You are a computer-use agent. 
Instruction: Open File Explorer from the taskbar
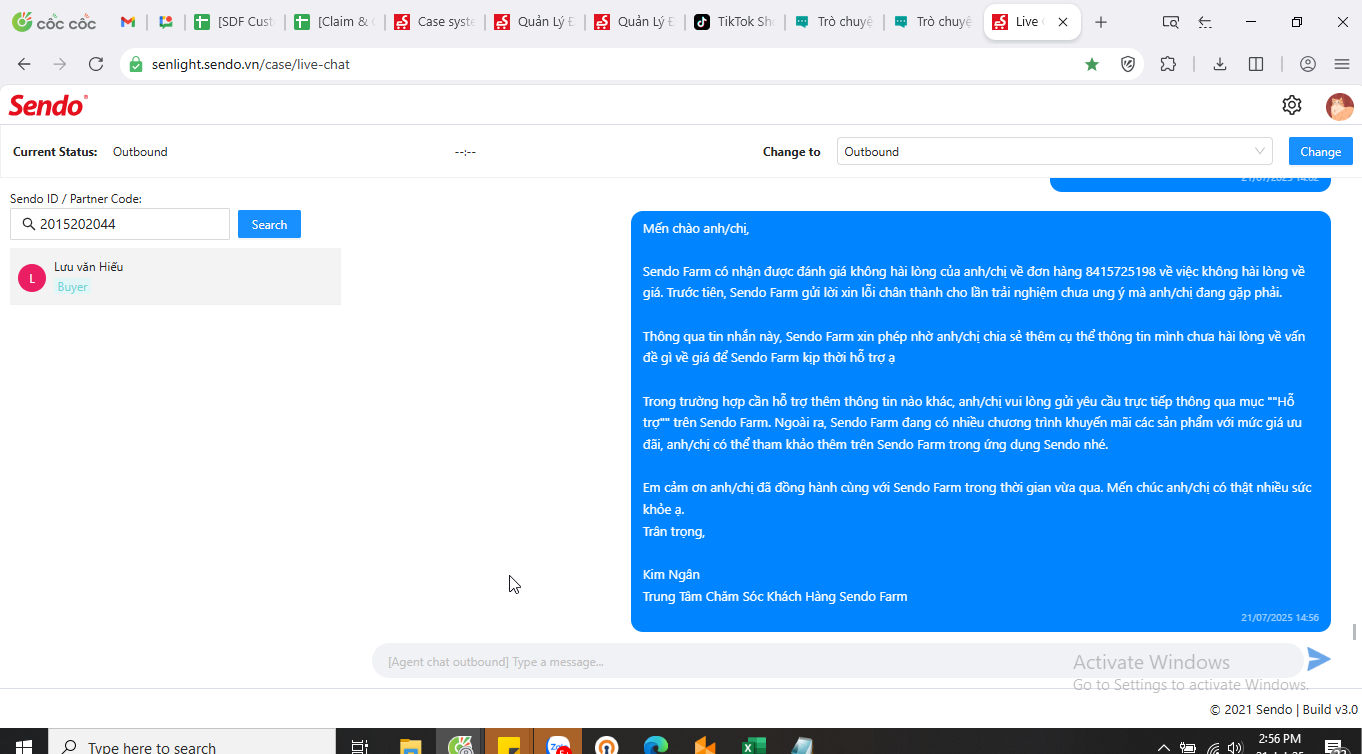pyautogui.click(x=410, y=745)
